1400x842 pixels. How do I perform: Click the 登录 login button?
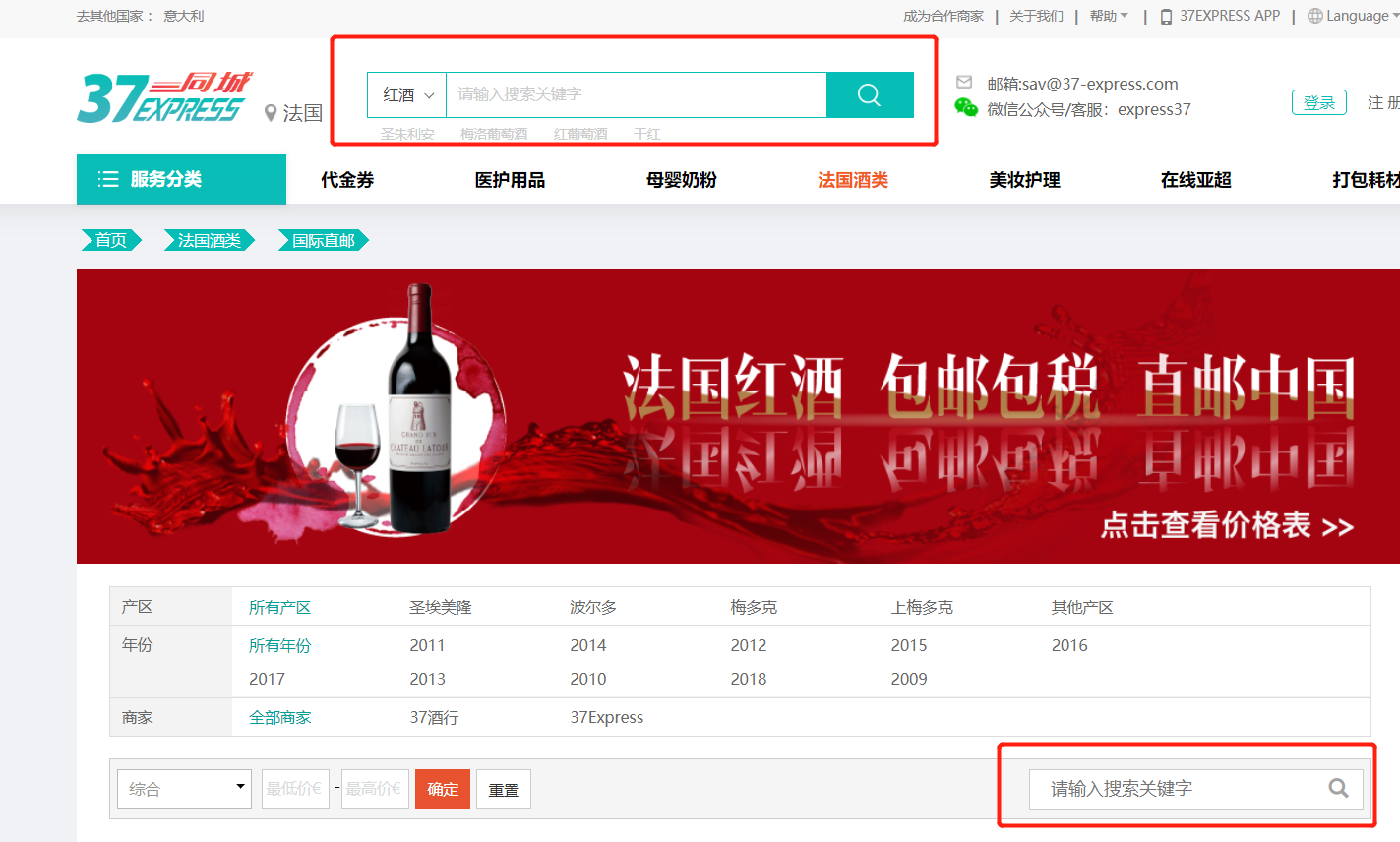[1318, 103]
